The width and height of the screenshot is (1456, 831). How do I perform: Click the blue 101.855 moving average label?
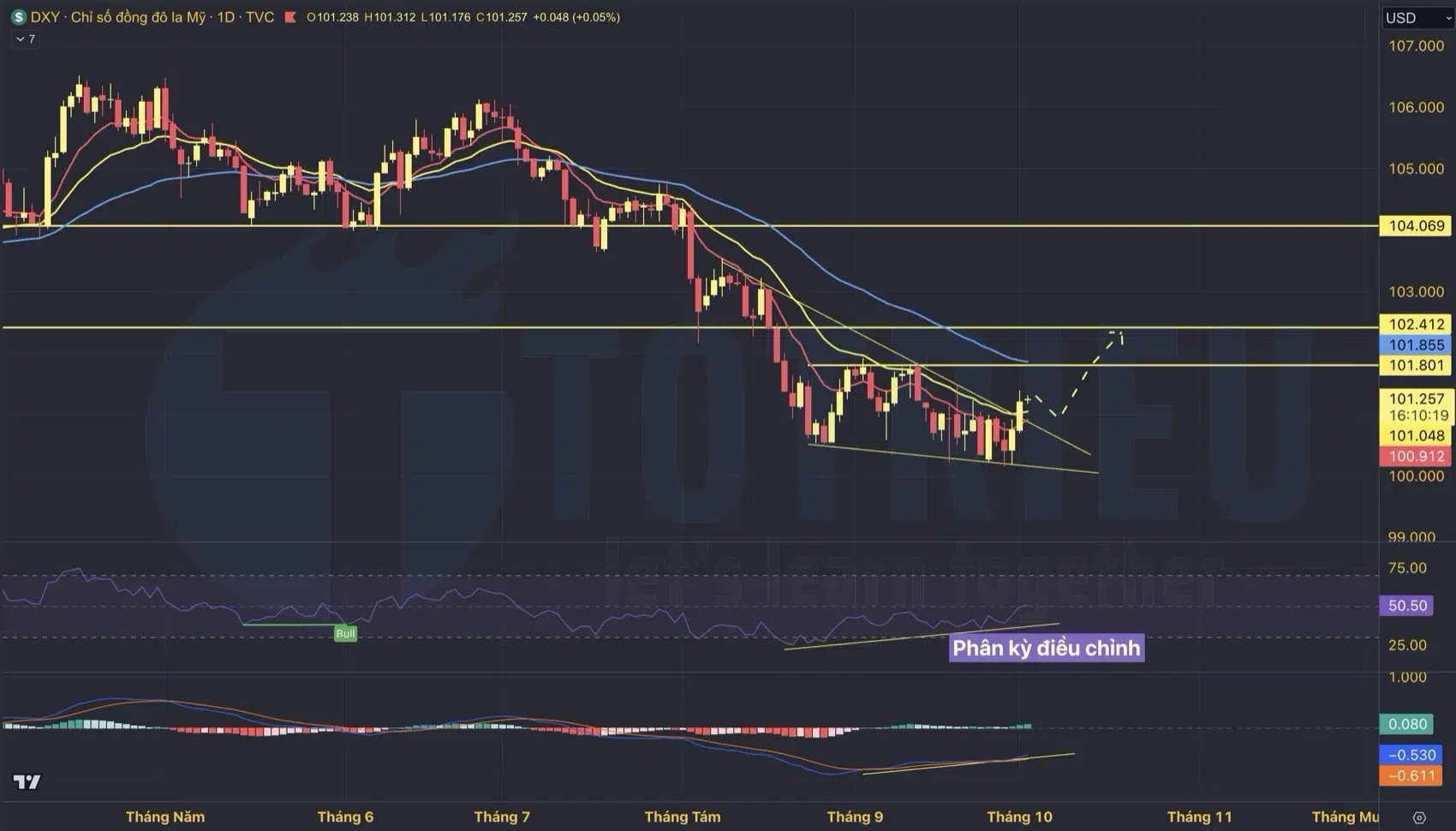(1417, 344)
